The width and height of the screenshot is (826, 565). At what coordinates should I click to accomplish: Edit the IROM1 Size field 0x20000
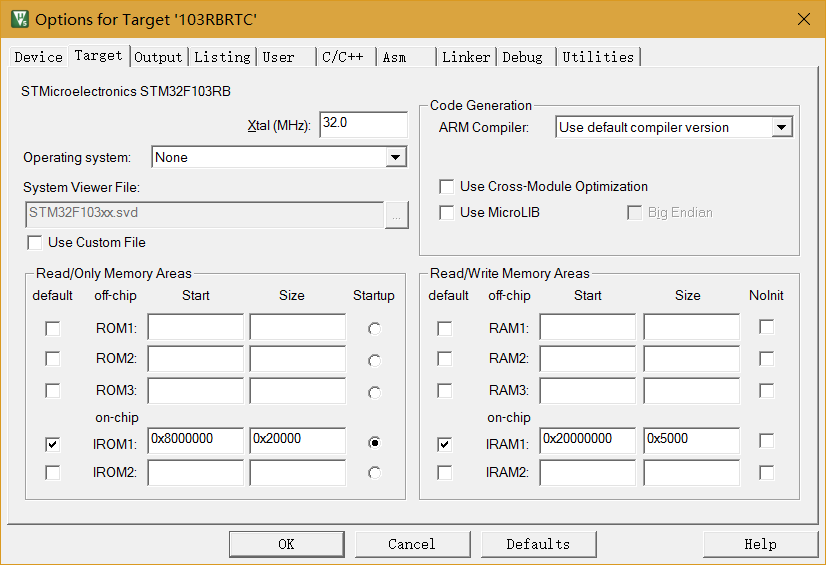298,440
